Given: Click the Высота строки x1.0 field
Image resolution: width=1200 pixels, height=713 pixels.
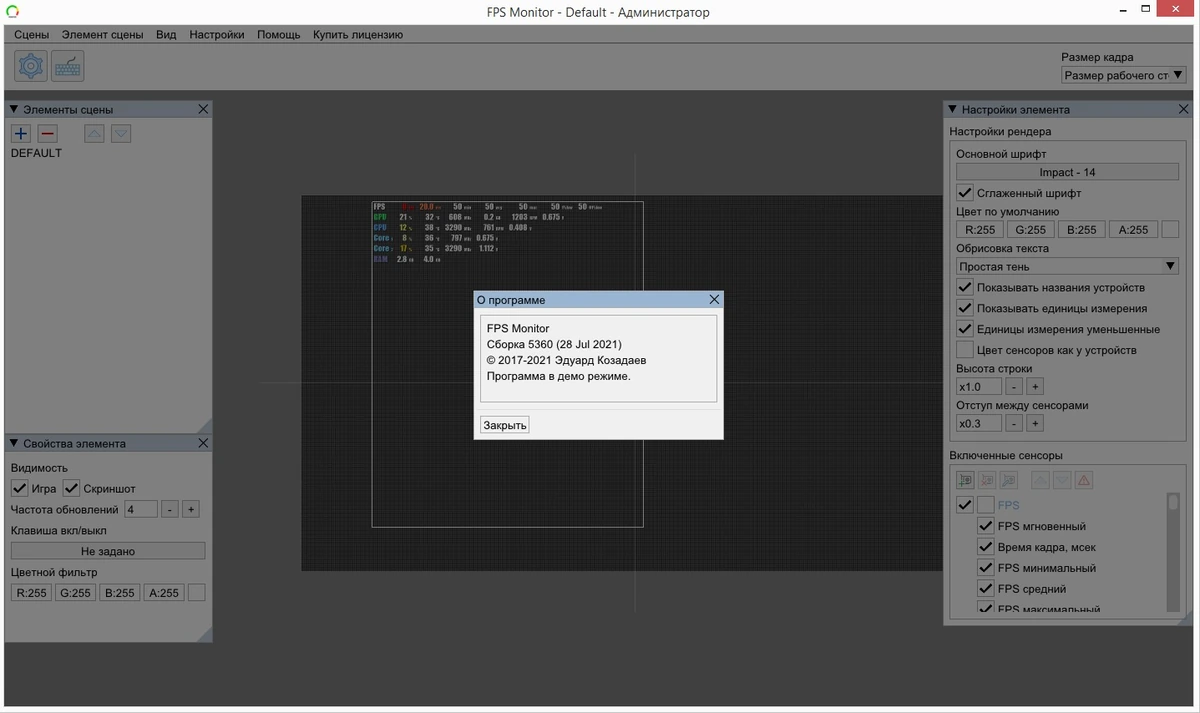Looking at the screenshot, I should [979, 386].
